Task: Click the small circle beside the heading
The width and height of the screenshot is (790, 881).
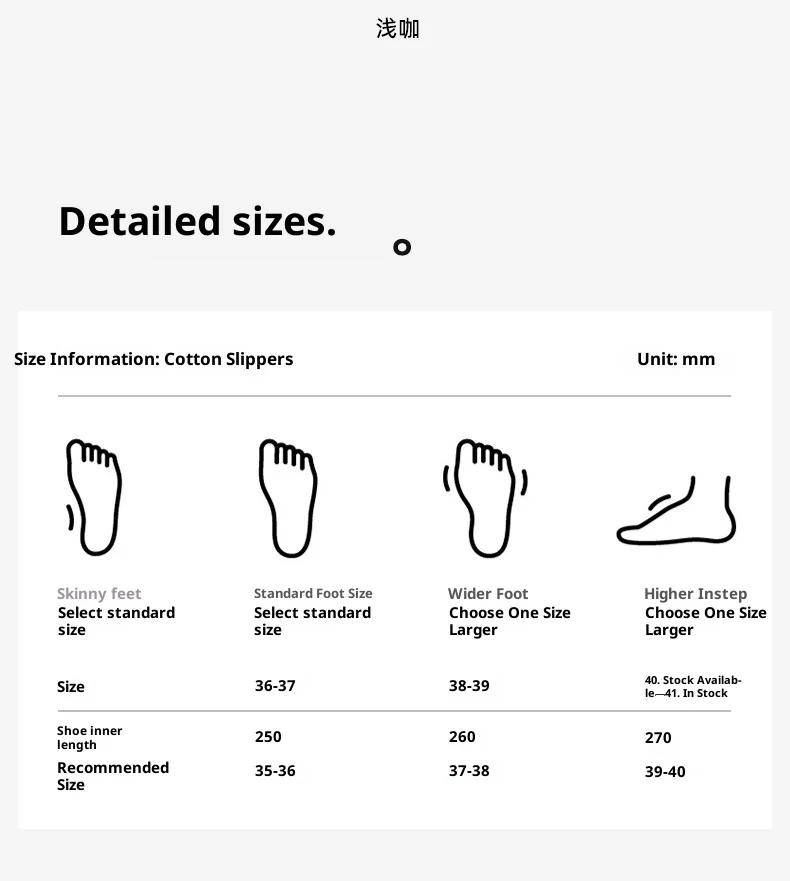Action: (402, 247)
